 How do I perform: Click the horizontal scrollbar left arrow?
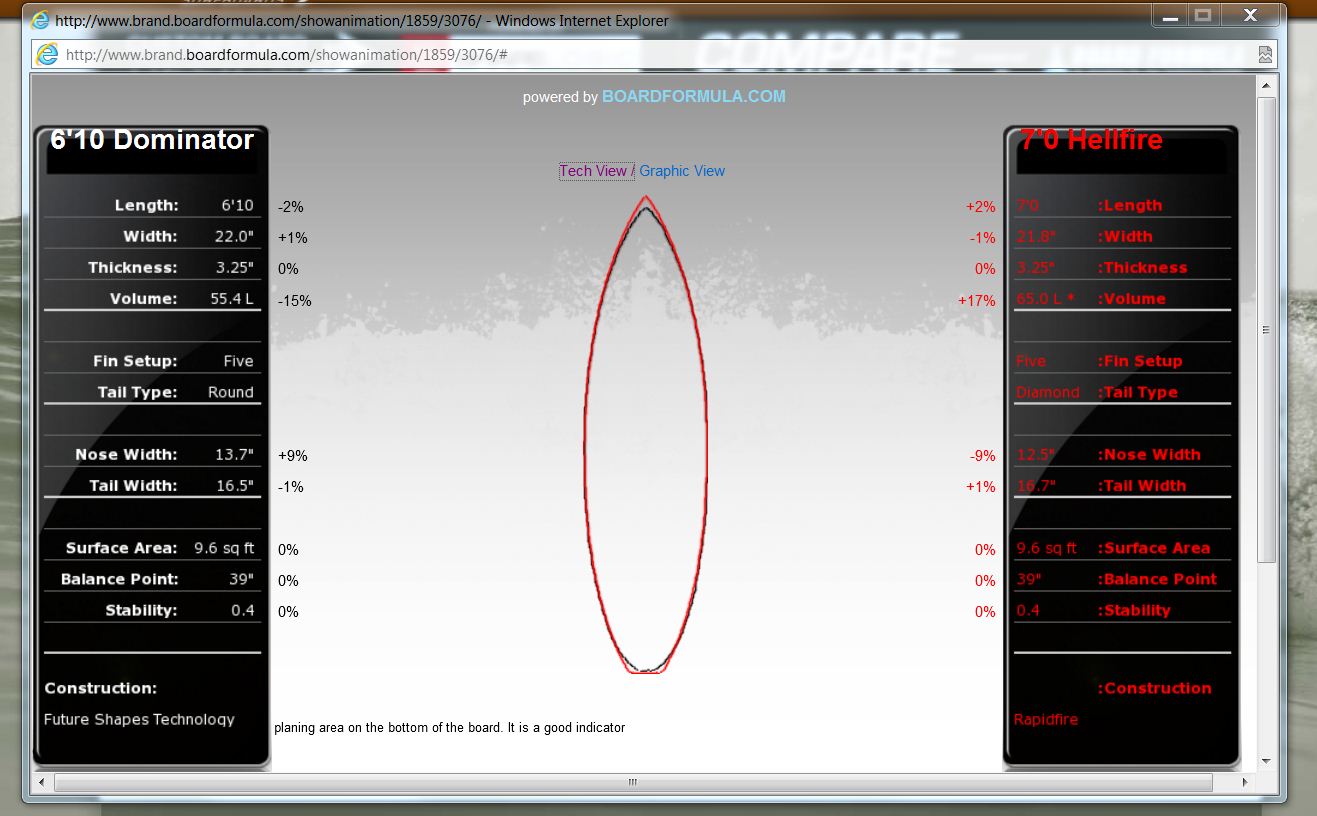pyautogui.click(x=42, y=782)
